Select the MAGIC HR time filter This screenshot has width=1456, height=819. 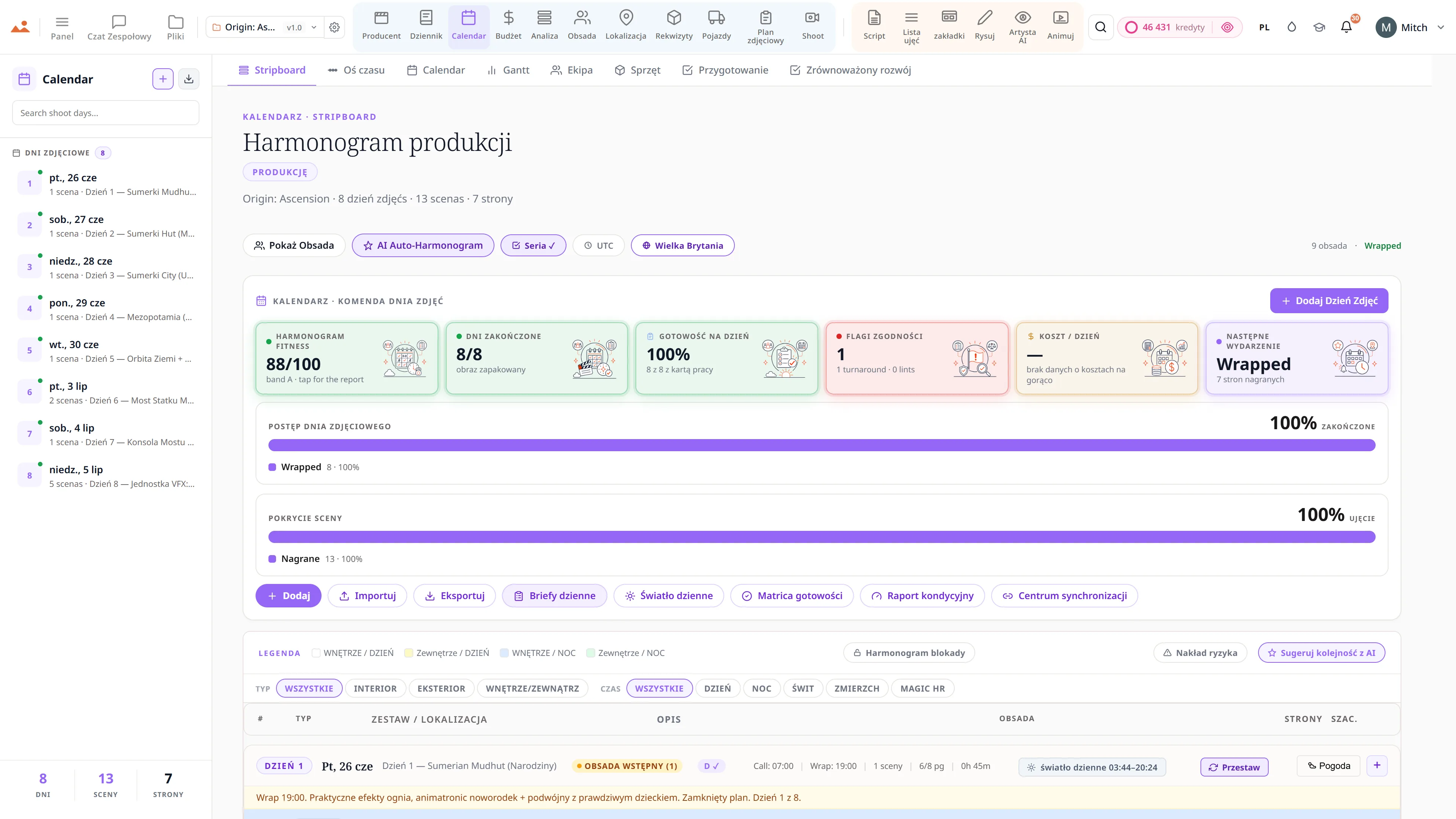[923, 689]
